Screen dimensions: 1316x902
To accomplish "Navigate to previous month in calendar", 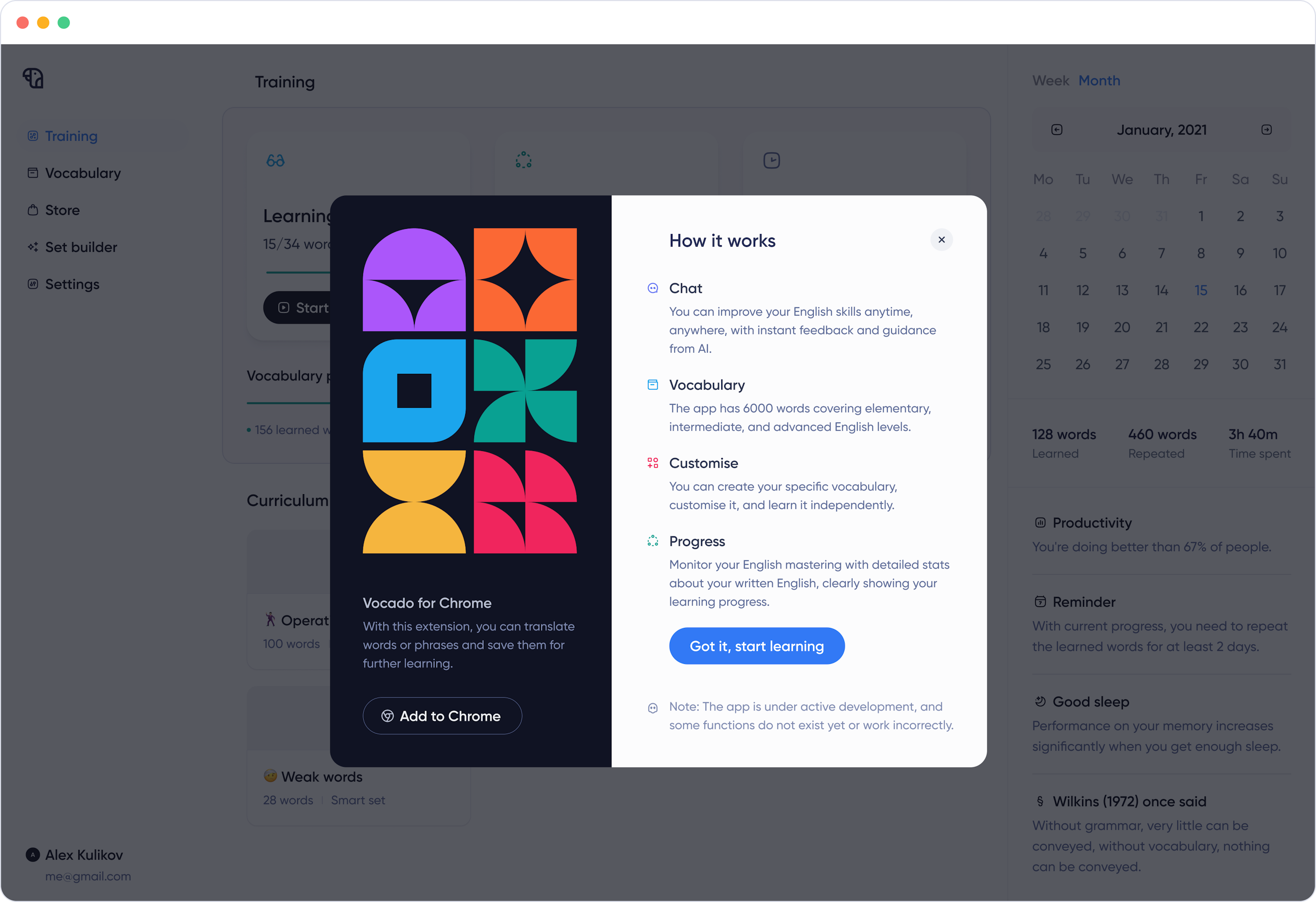I will (1057, 130).
